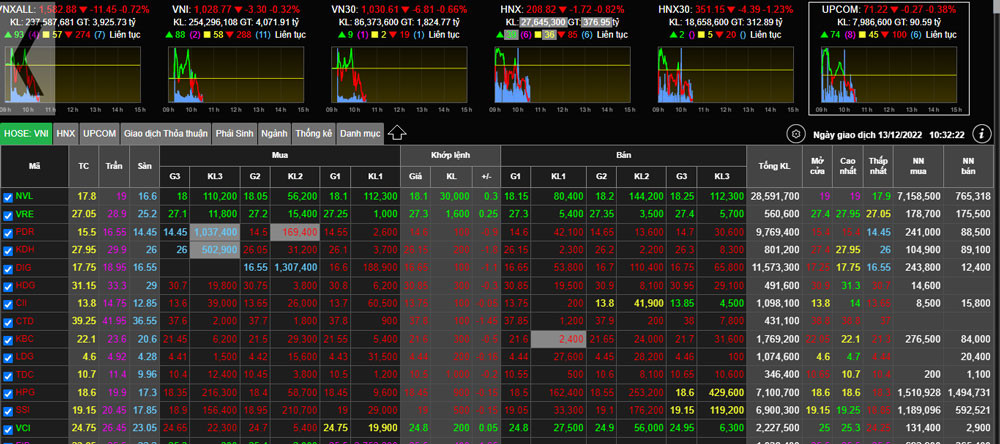This screenshot has height=444, width=1000.
Task: Switch to the HNX tab
Action: (66, 132)
